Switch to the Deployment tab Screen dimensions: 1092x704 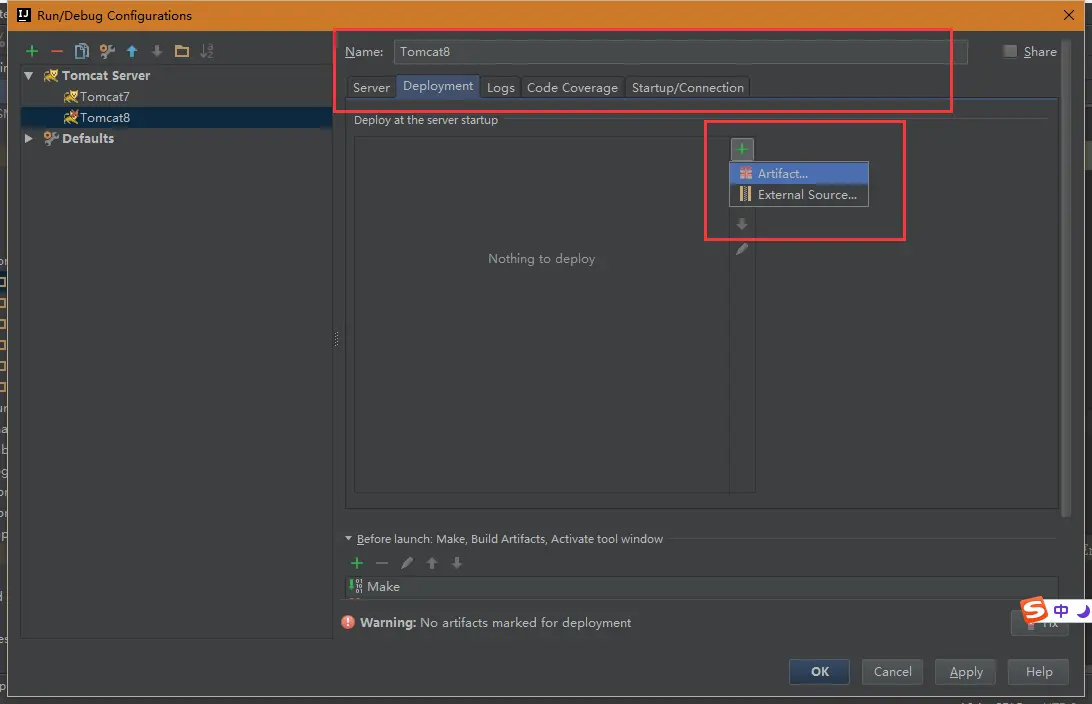pos(438,86)
